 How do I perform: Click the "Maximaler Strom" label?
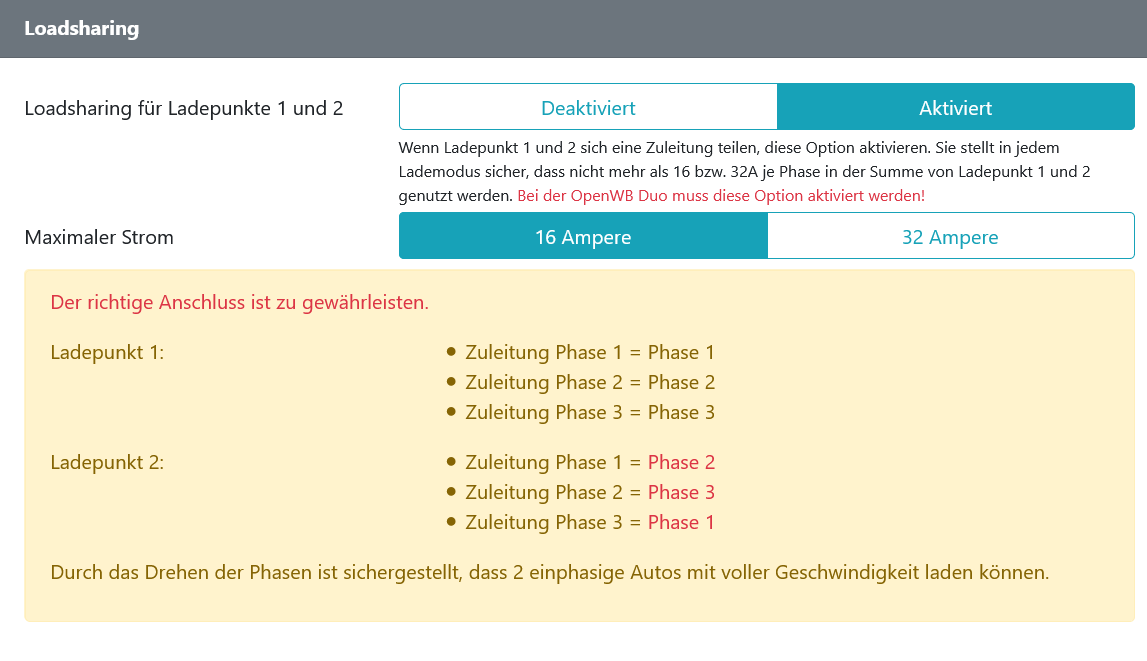[x=99, y=237]
